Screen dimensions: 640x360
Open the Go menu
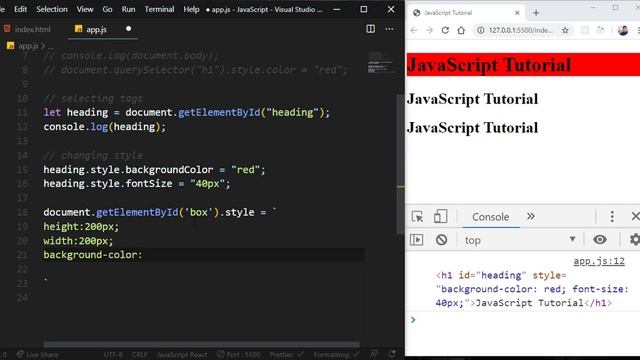coord(107,9)
